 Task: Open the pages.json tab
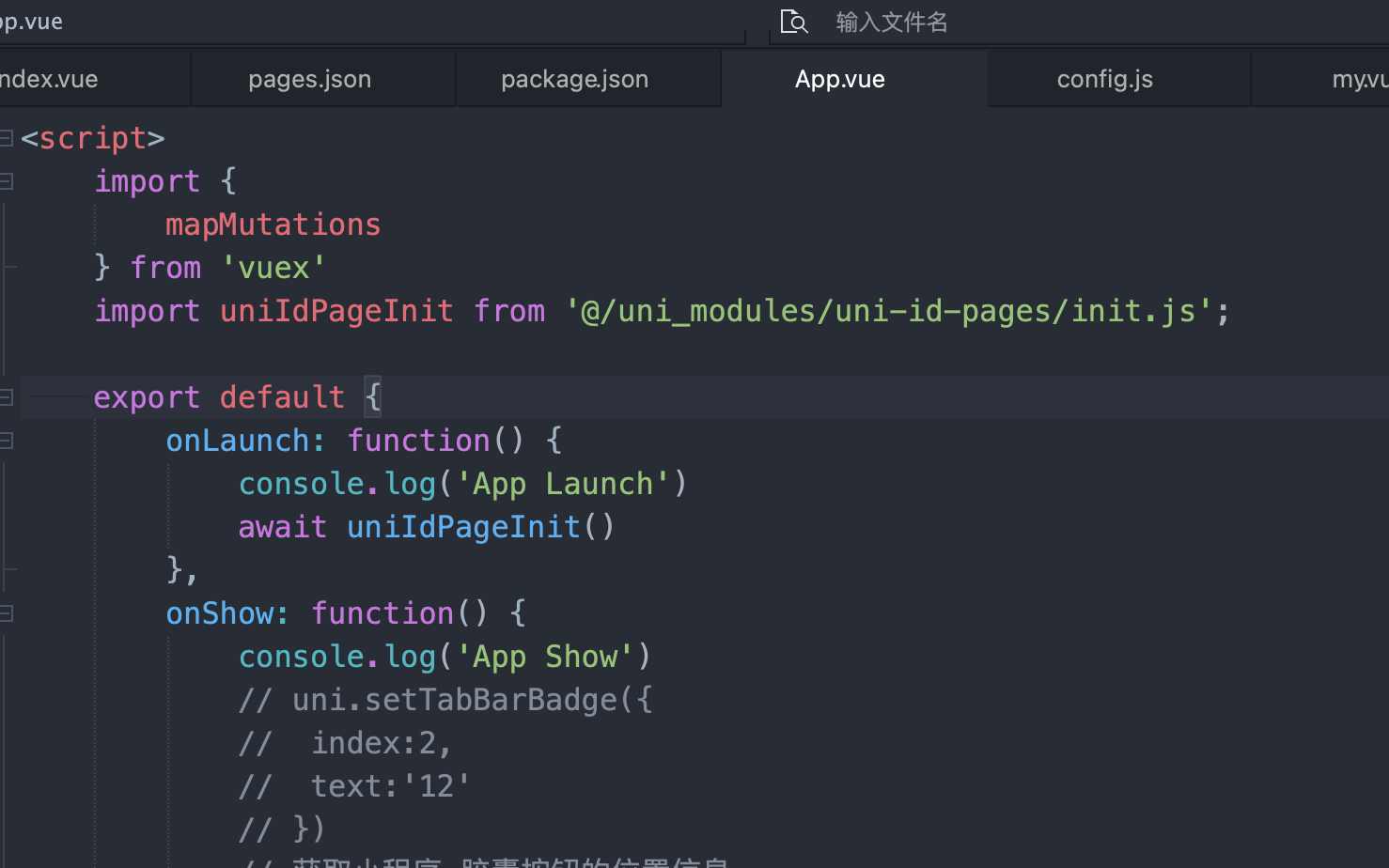pos(309,79)
